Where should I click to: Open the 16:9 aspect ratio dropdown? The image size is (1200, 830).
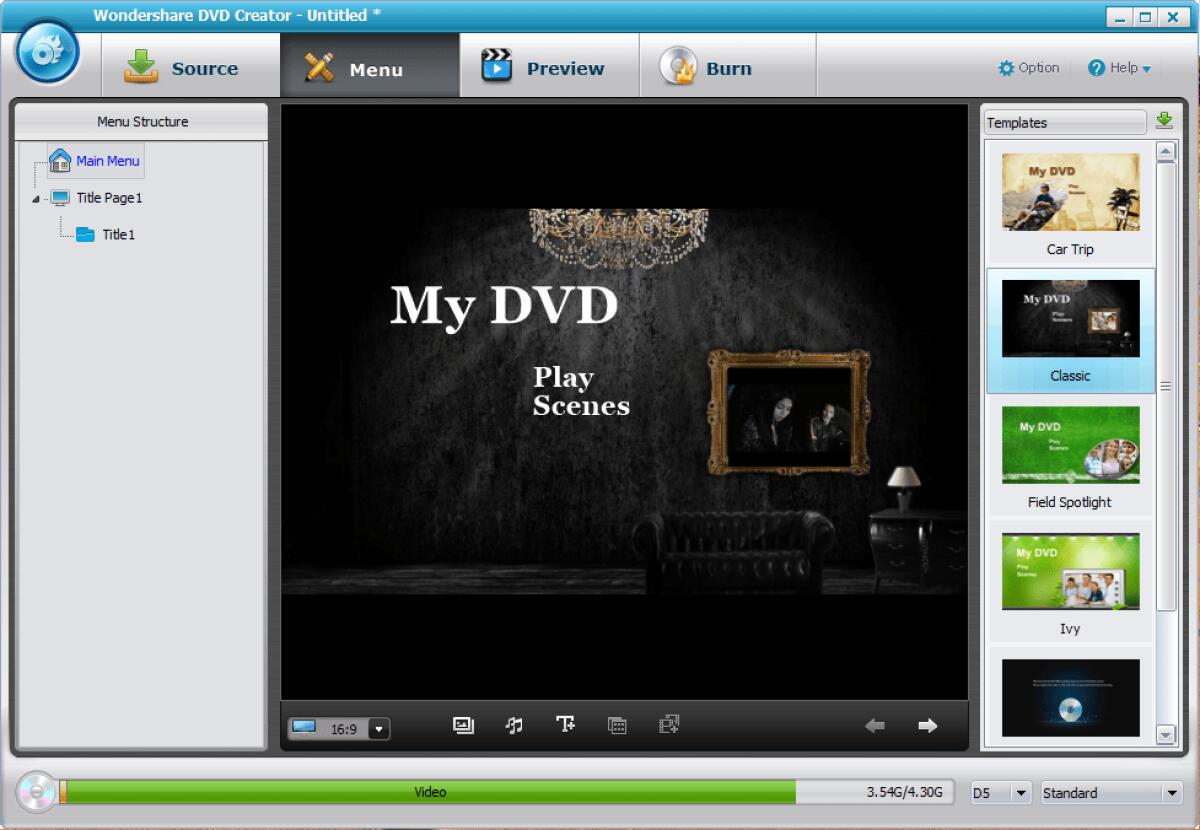379,729
